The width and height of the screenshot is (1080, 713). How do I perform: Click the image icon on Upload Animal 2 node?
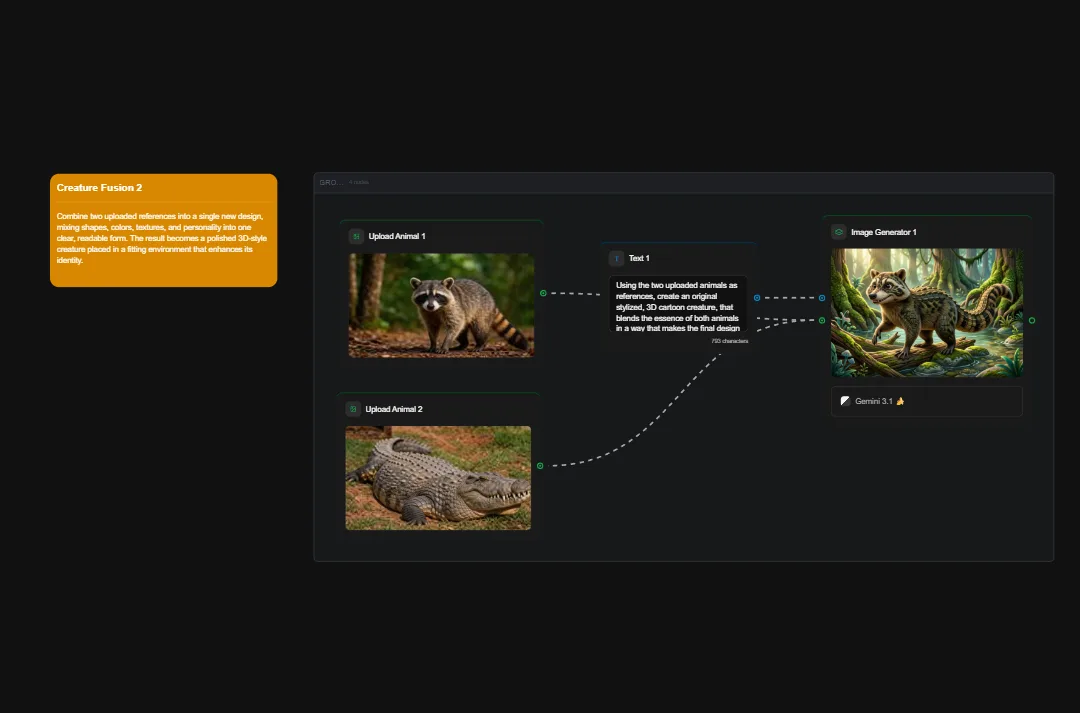(x=352, y=408)
